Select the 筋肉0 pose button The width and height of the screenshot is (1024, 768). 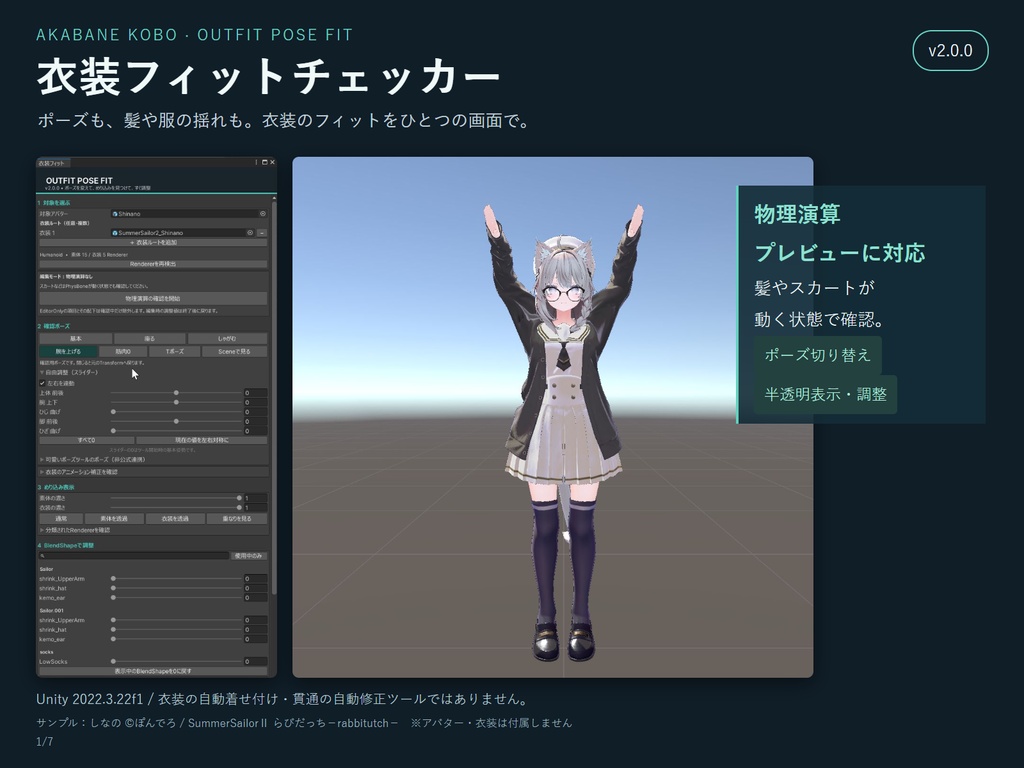pyautogui.click(x=123, y=351)
